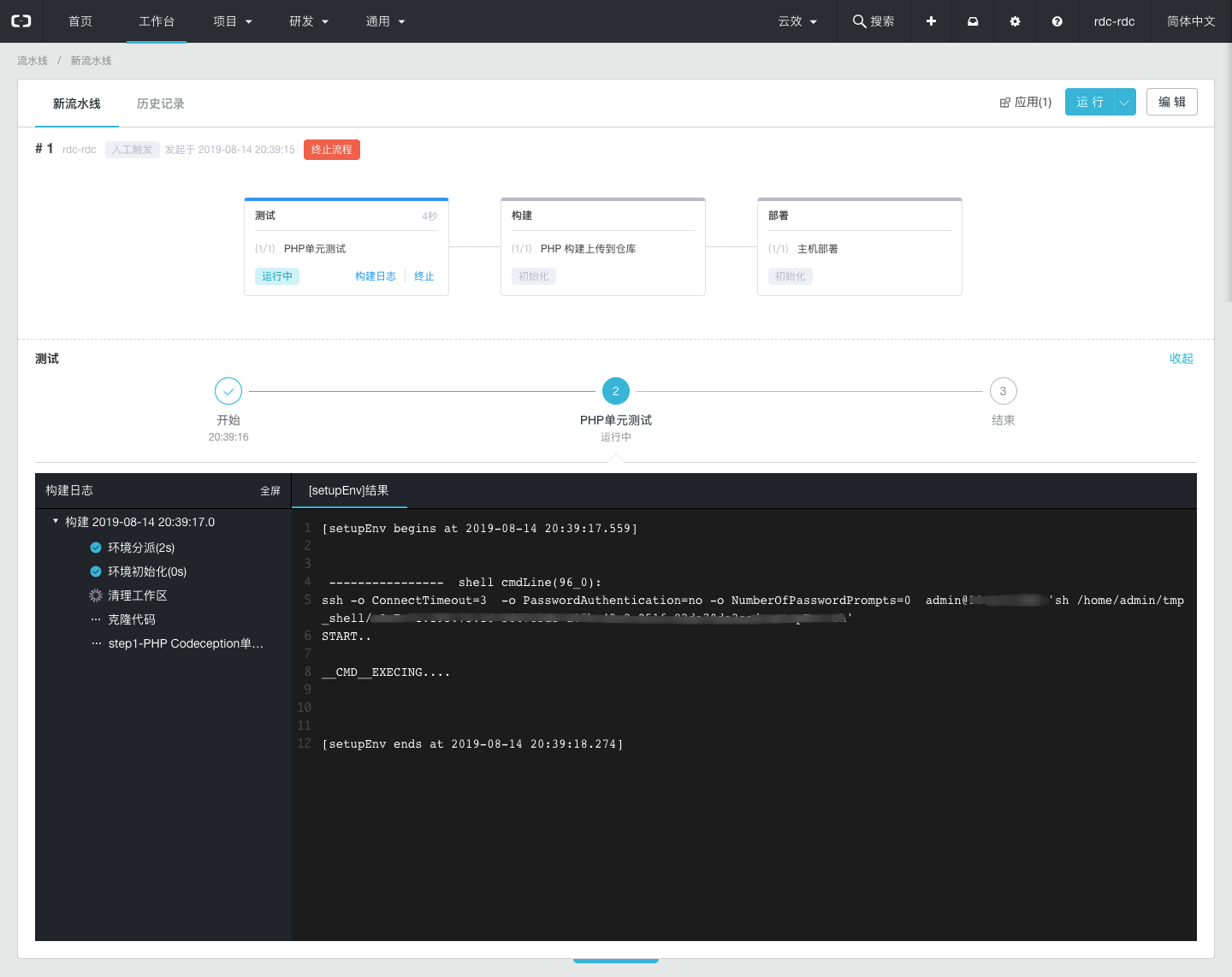The height and width of the screenshot is (977, 1232).
Task: Click the 清理工作区 loading spinner icon
Action: click(x=96, y=595)
